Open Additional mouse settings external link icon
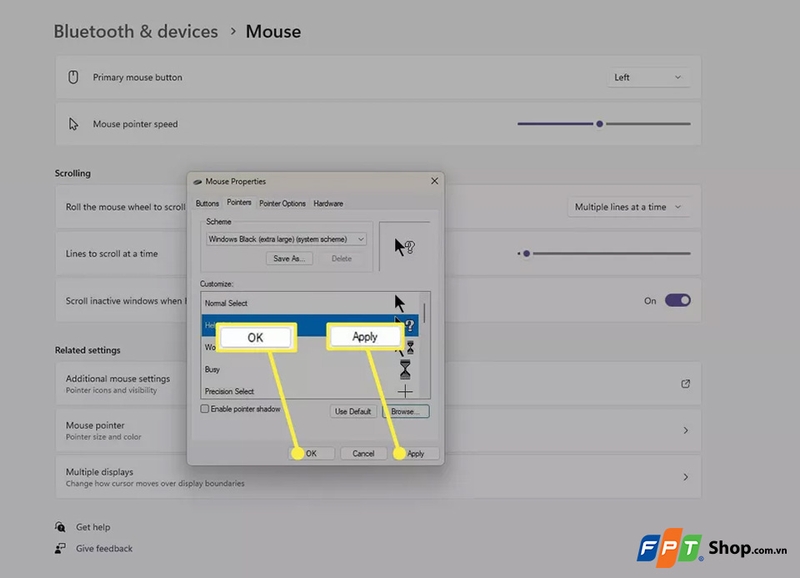The image size is (800, 578). [x=685, y=384]
